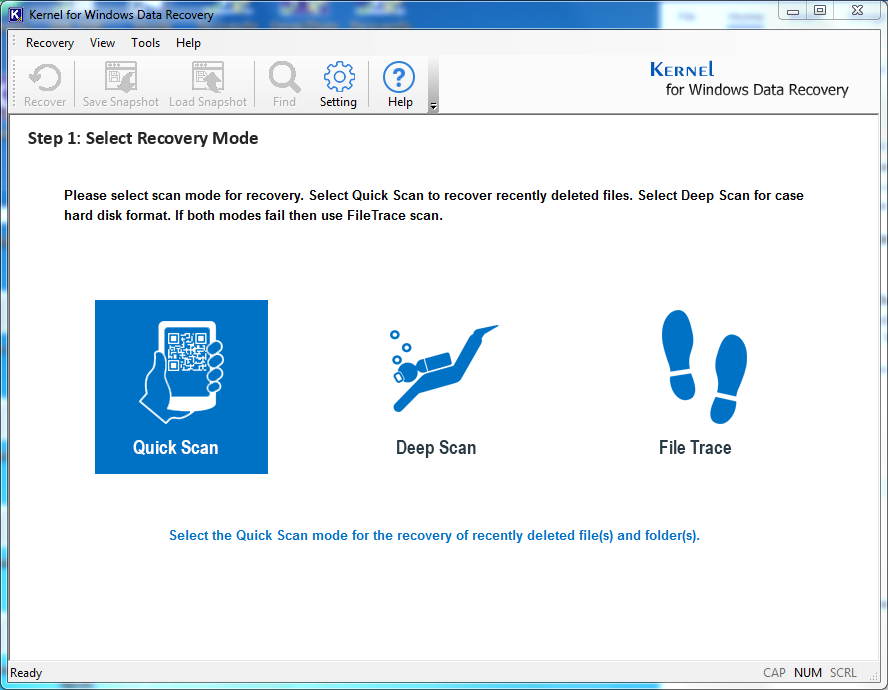Open the Tools menu
The image size is (888, 690).
[x=146, y=43]
